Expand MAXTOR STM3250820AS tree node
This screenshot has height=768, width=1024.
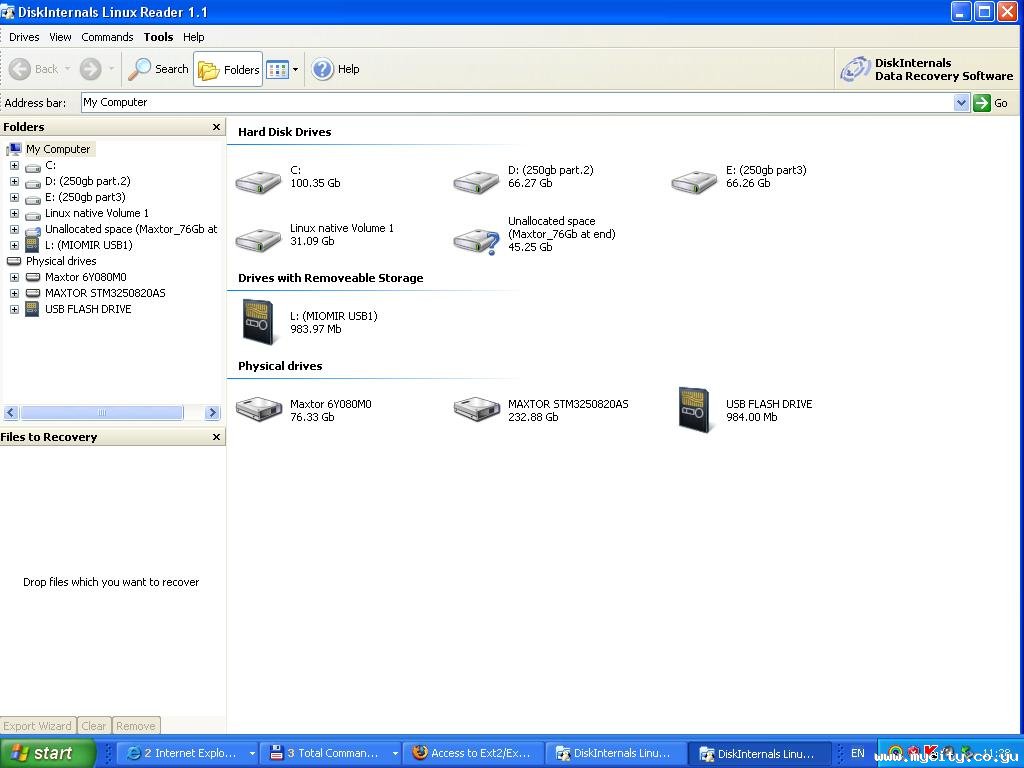(x=14, y=293)
